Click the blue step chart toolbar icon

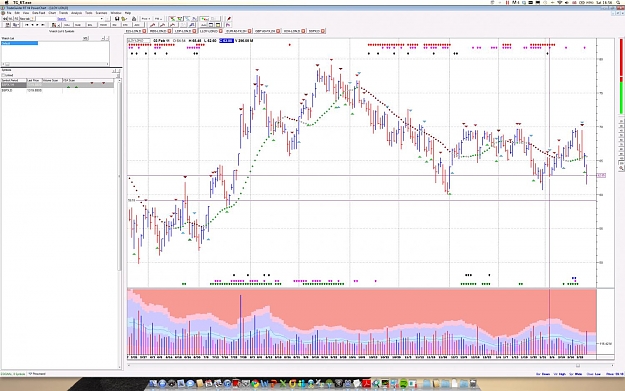[x=192, y=25]
